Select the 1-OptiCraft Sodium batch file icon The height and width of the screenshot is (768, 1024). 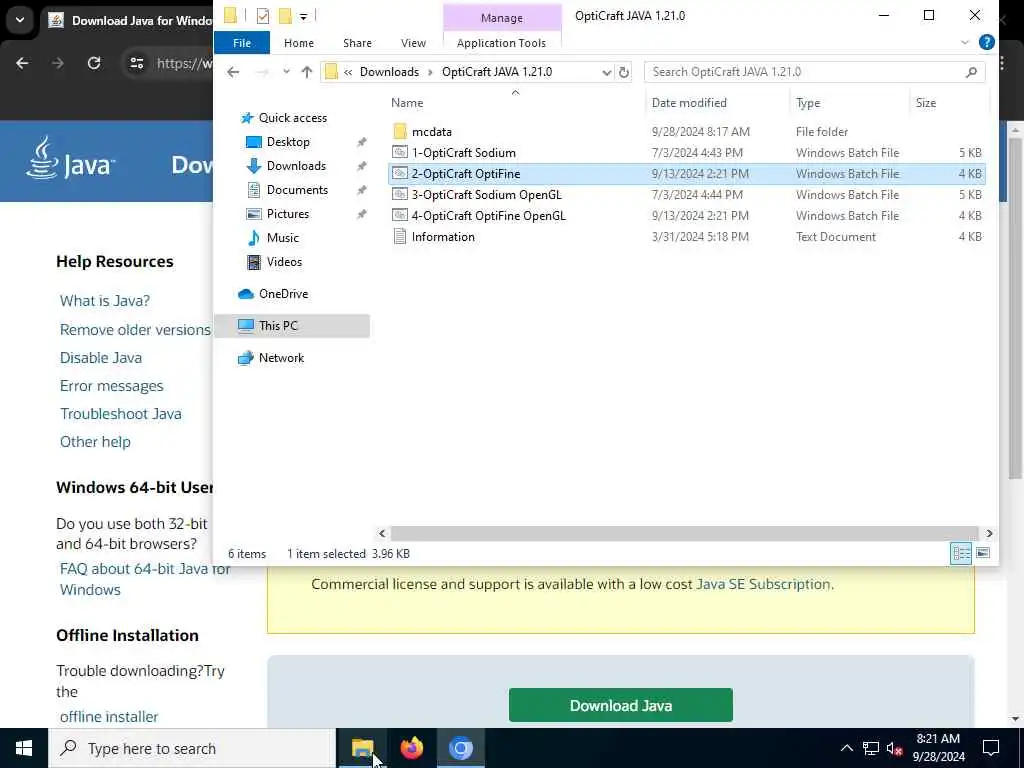(x=400, y=152)
